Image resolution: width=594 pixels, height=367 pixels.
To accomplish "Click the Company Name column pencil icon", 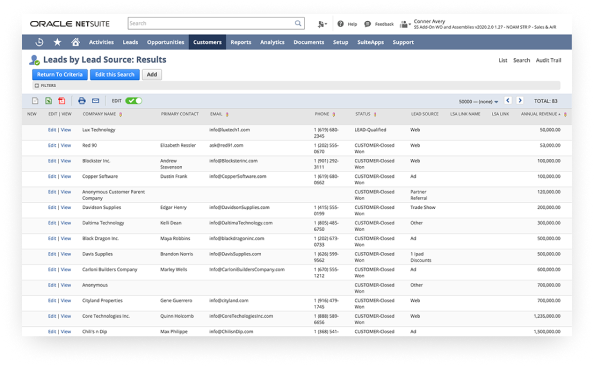I will pyautogui.click(x=120, y=114).
